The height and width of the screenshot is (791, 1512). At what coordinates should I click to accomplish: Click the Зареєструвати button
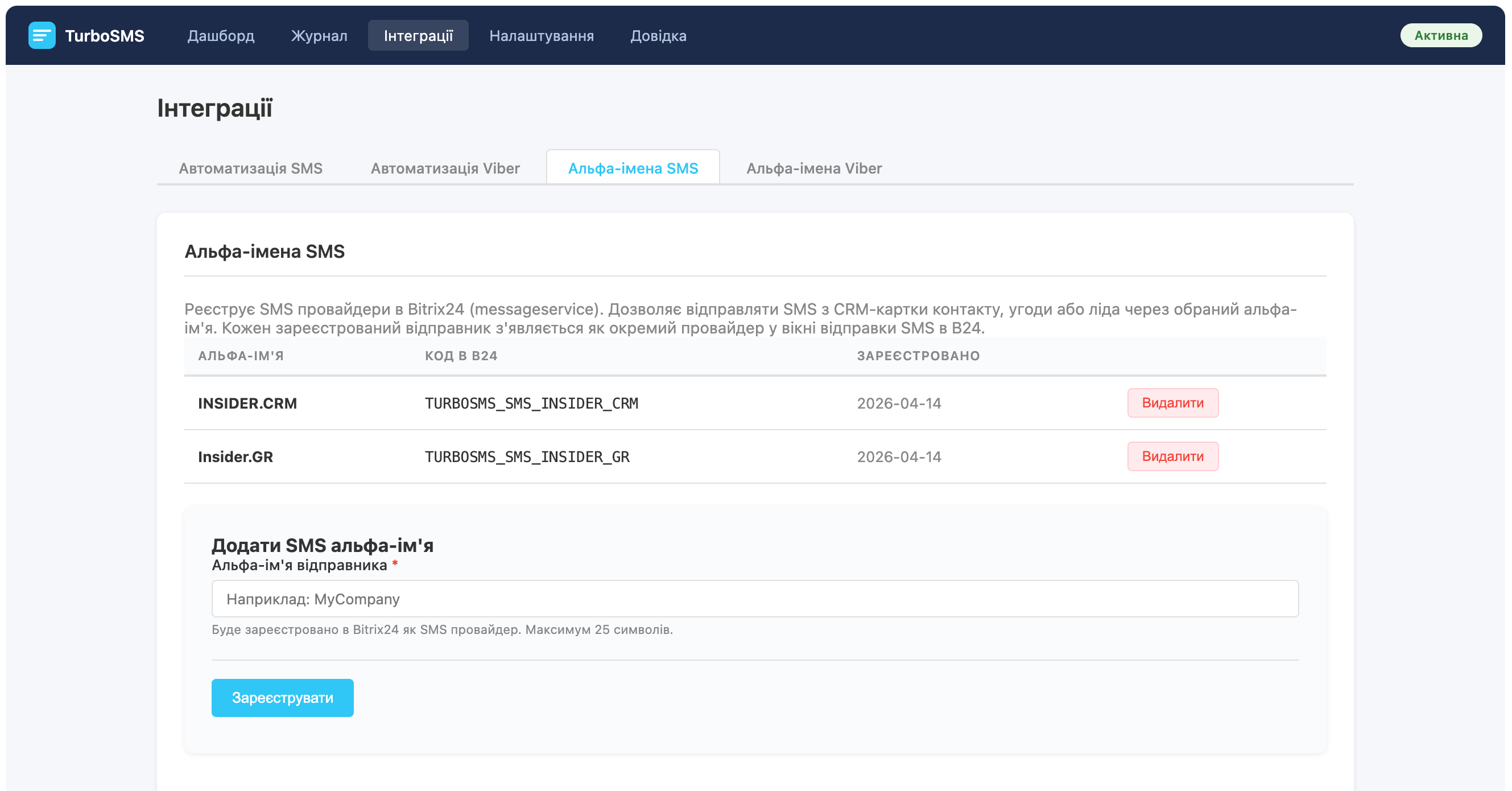(282, 698)
